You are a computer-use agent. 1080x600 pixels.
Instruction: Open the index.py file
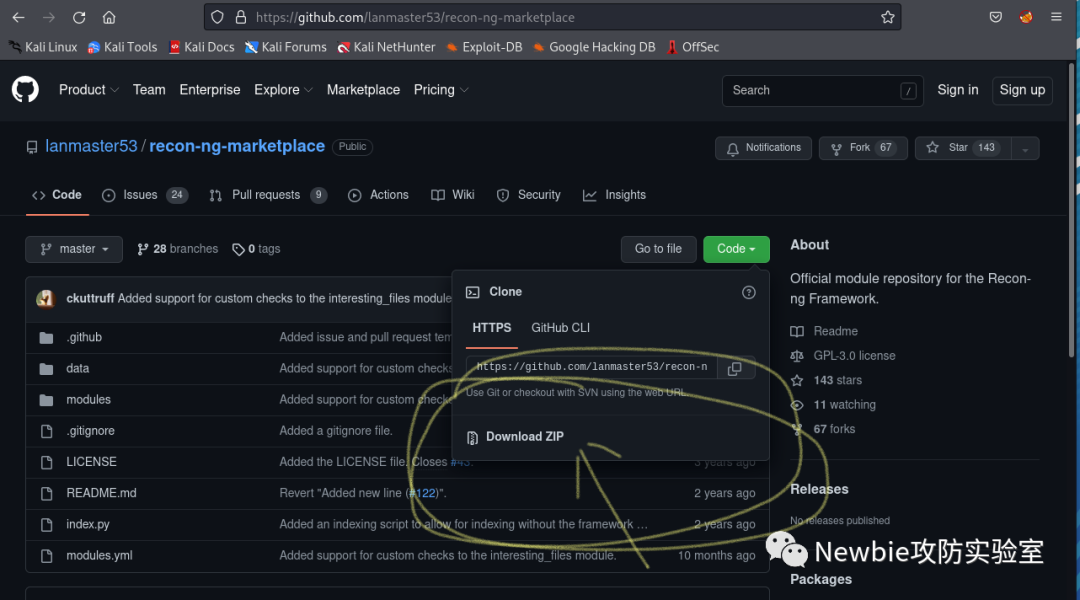(x=87, y=524)
